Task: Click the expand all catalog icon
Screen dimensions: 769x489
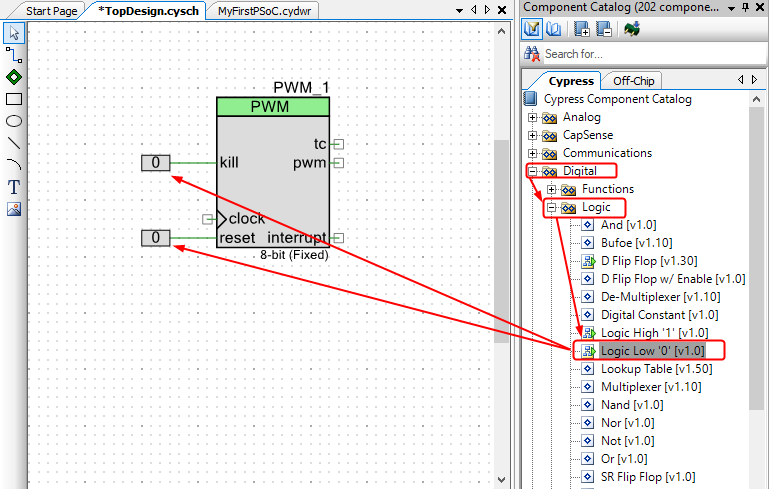Action: pos(581,29)
